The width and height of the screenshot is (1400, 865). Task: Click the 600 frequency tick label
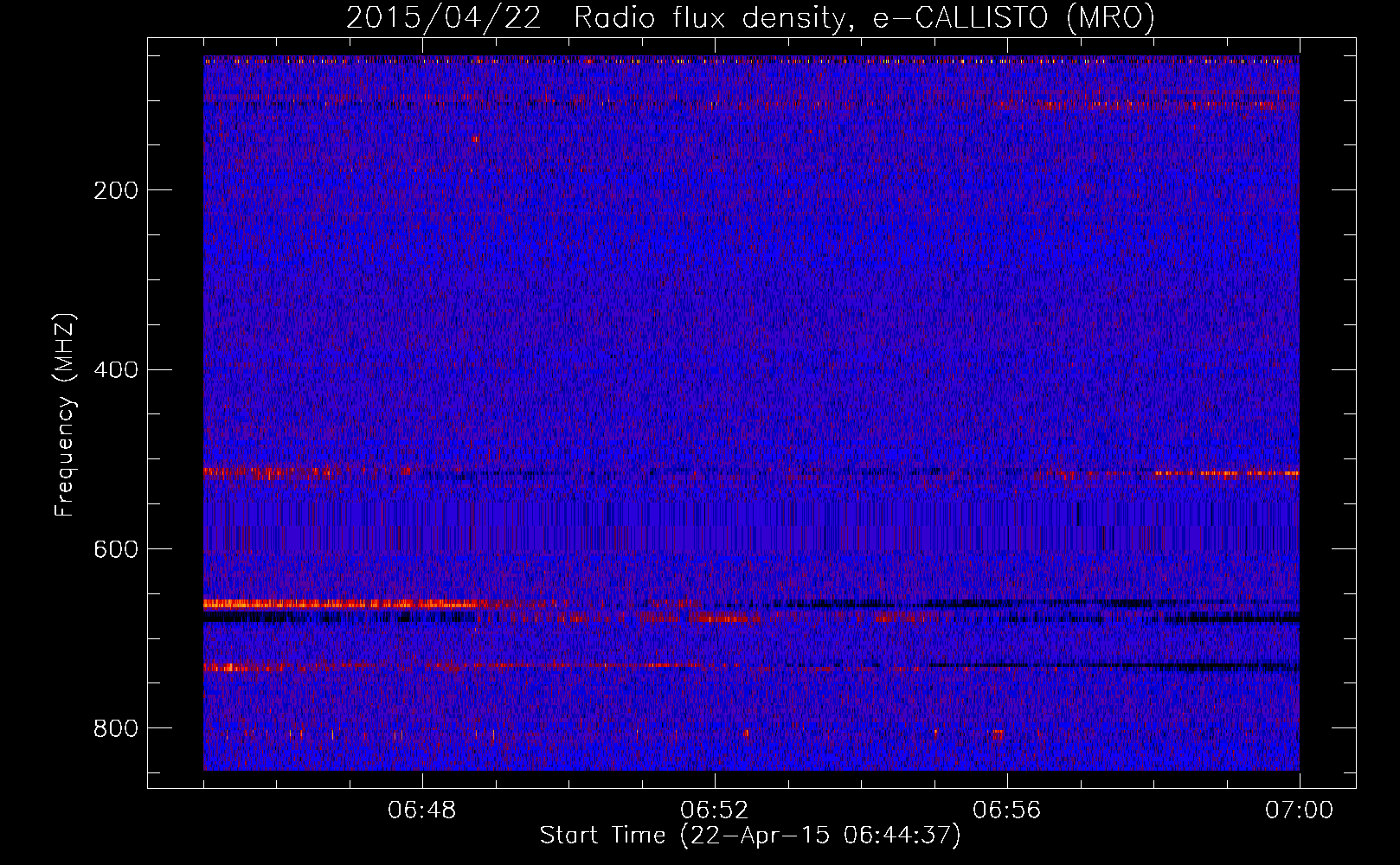click(116, 550)
